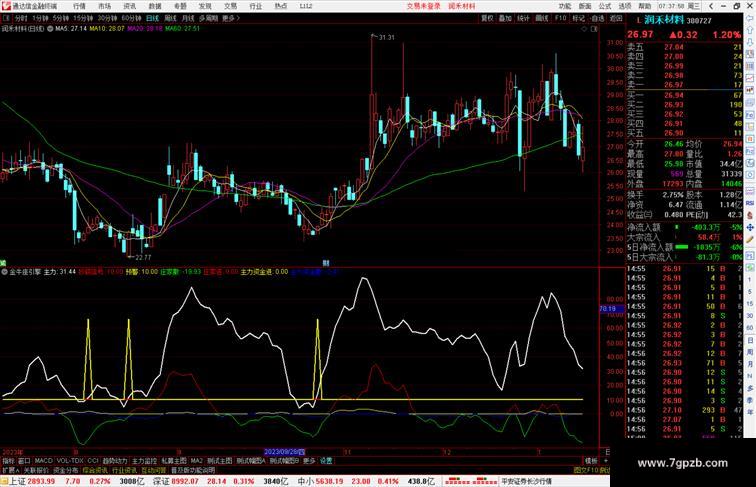This screenshot has width=756, height=487.
Task: Open the 热点 menu
Action: (281, 6)
